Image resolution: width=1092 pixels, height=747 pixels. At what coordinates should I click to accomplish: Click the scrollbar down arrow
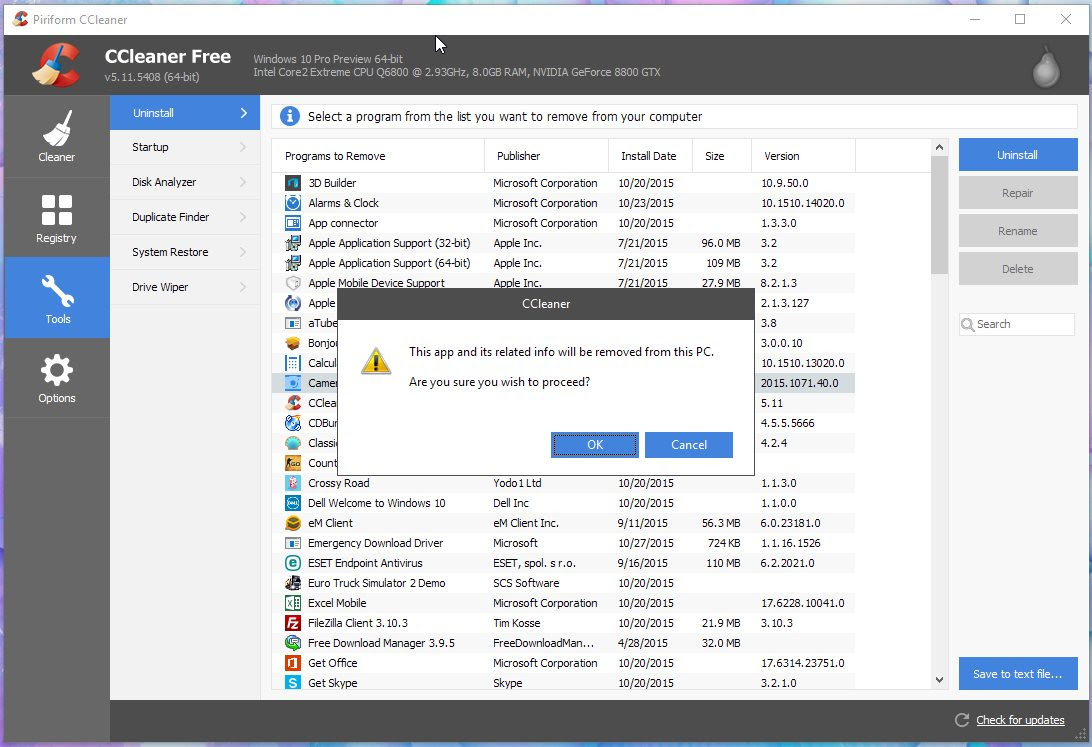pyautogui.click(x=939, y=680)
